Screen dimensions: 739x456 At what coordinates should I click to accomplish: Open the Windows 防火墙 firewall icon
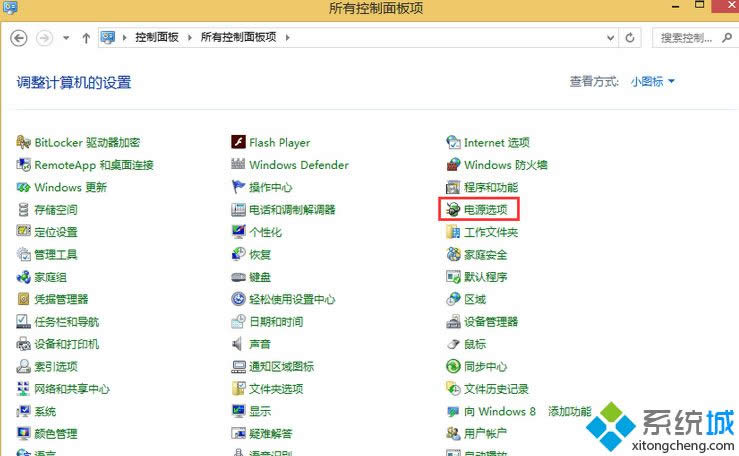tap(453, 165)
